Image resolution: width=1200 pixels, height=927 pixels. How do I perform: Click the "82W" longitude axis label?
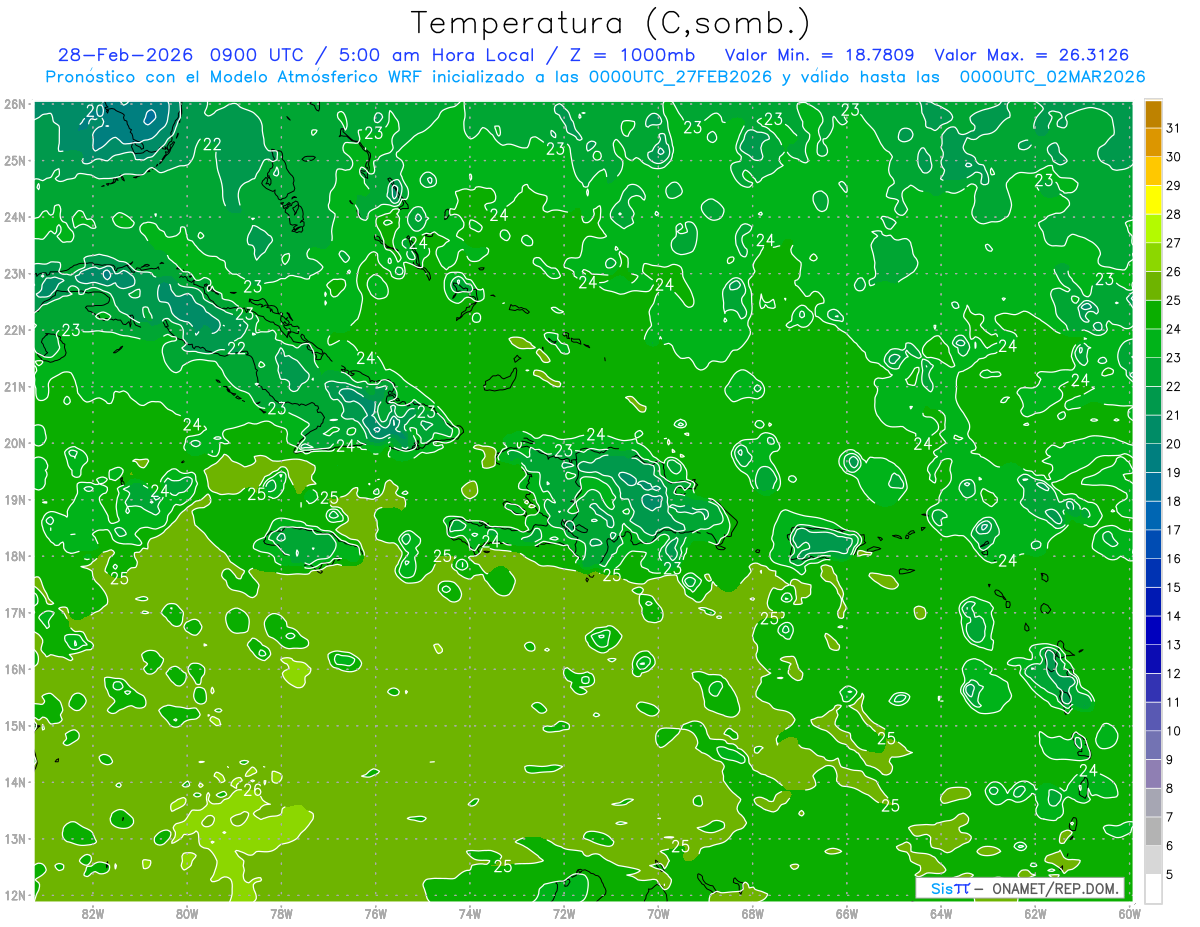click(93, 912)
